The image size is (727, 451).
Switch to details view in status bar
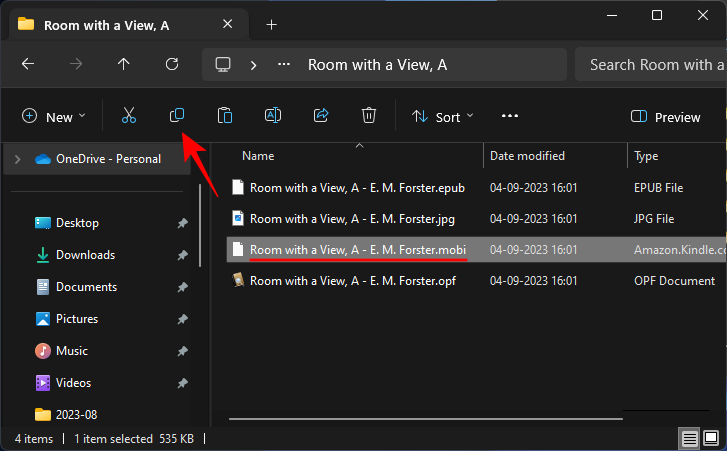pos(690,438)
